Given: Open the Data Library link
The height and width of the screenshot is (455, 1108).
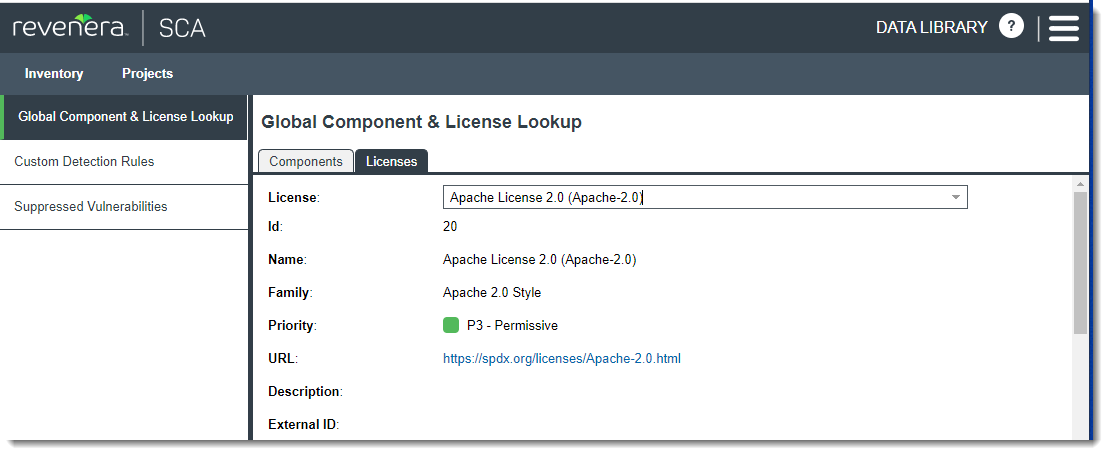Looking at the screenshot, I should coord(931,28).
